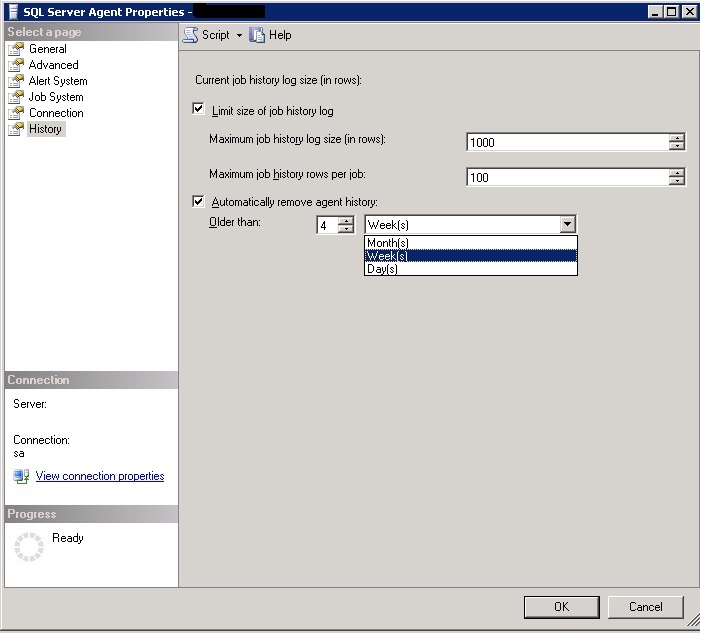Click the 'sa' connection value
The height and width of the screenshot is (633, 701).
point(19,453)
